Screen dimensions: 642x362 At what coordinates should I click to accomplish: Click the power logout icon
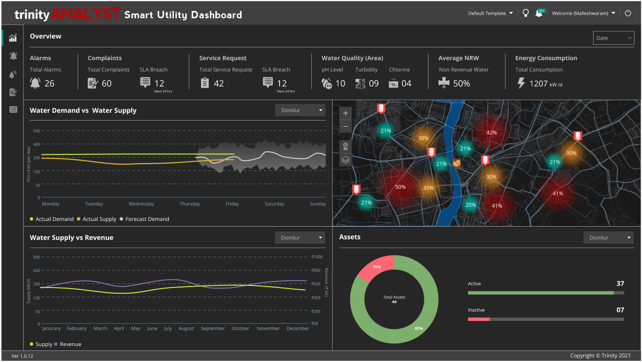(628, 13)
